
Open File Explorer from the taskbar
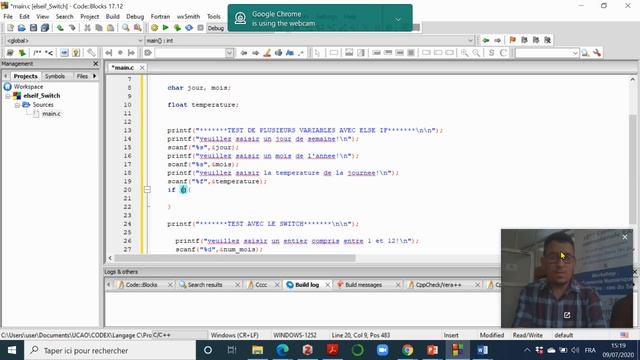(257, 350)
